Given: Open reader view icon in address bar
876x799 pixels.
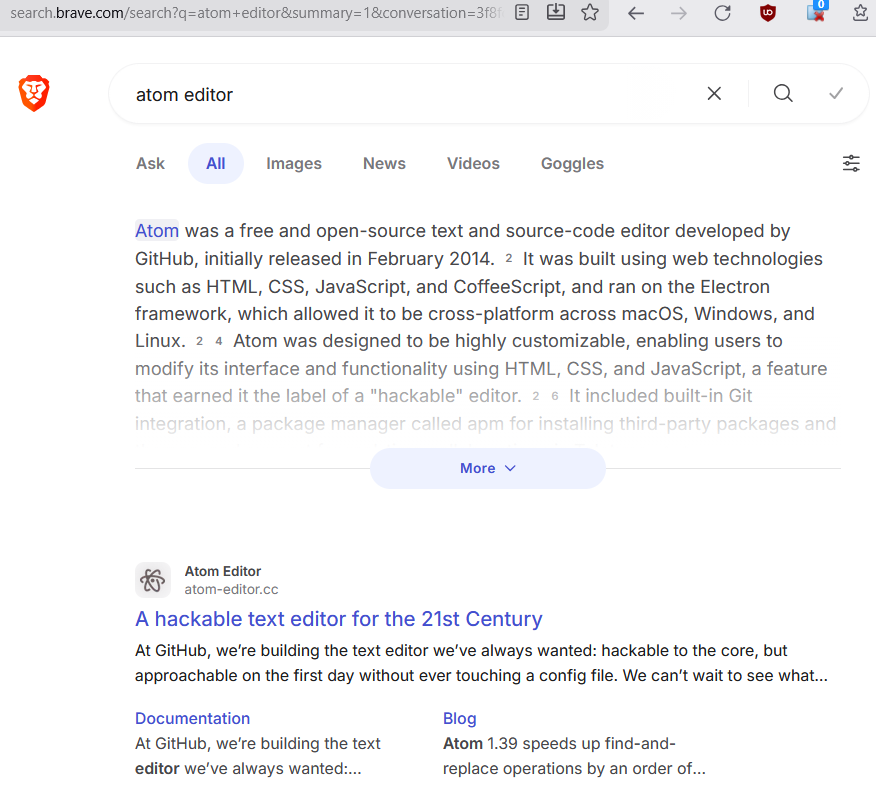Looking at the screenshot, I should click(523, 13).
